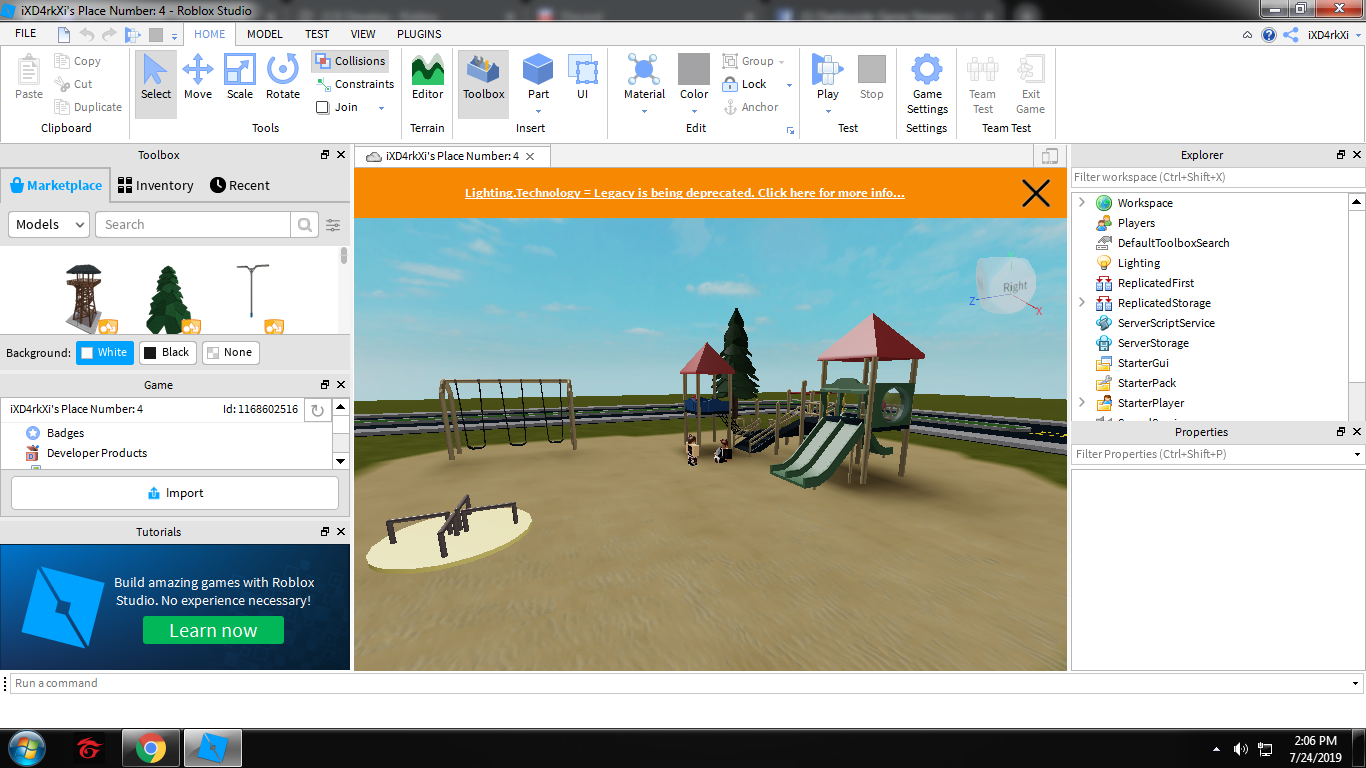The image size is (1366, 768).
Task: Open the Lock dropdown arrow
Action: coord(789,85)
